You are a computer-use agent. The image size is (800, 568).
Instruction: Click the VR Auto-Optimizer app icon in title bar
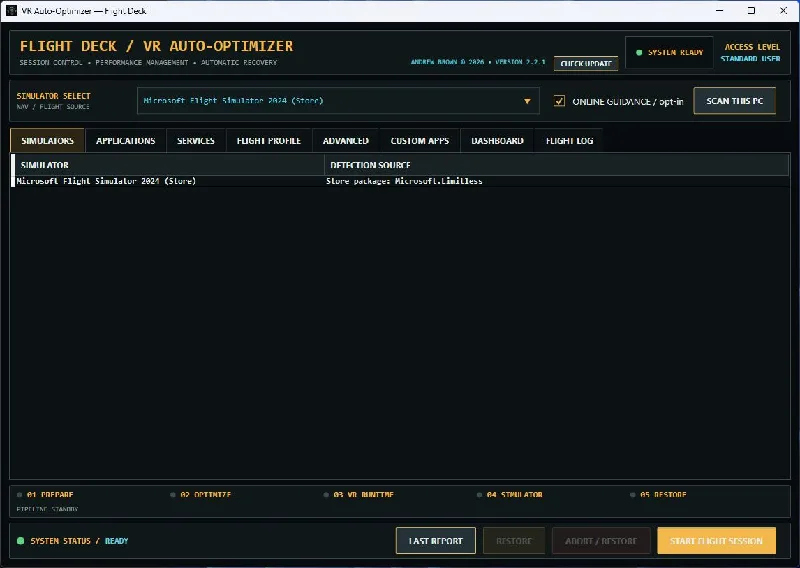[x=11, y=10]
